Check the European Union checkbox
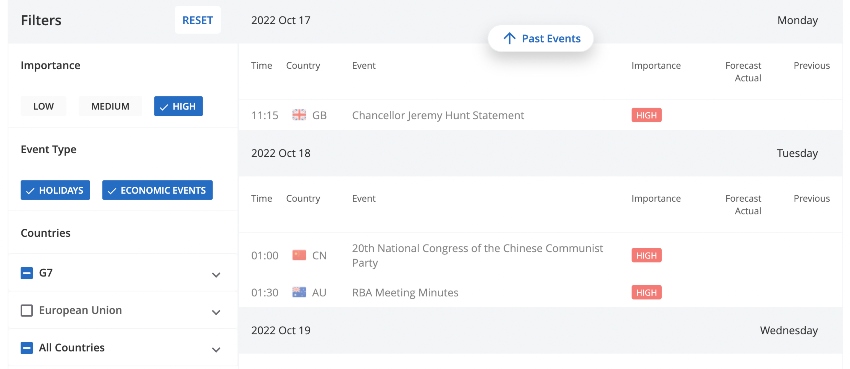This screenshot has width=850, height=369. pos(27,310)
